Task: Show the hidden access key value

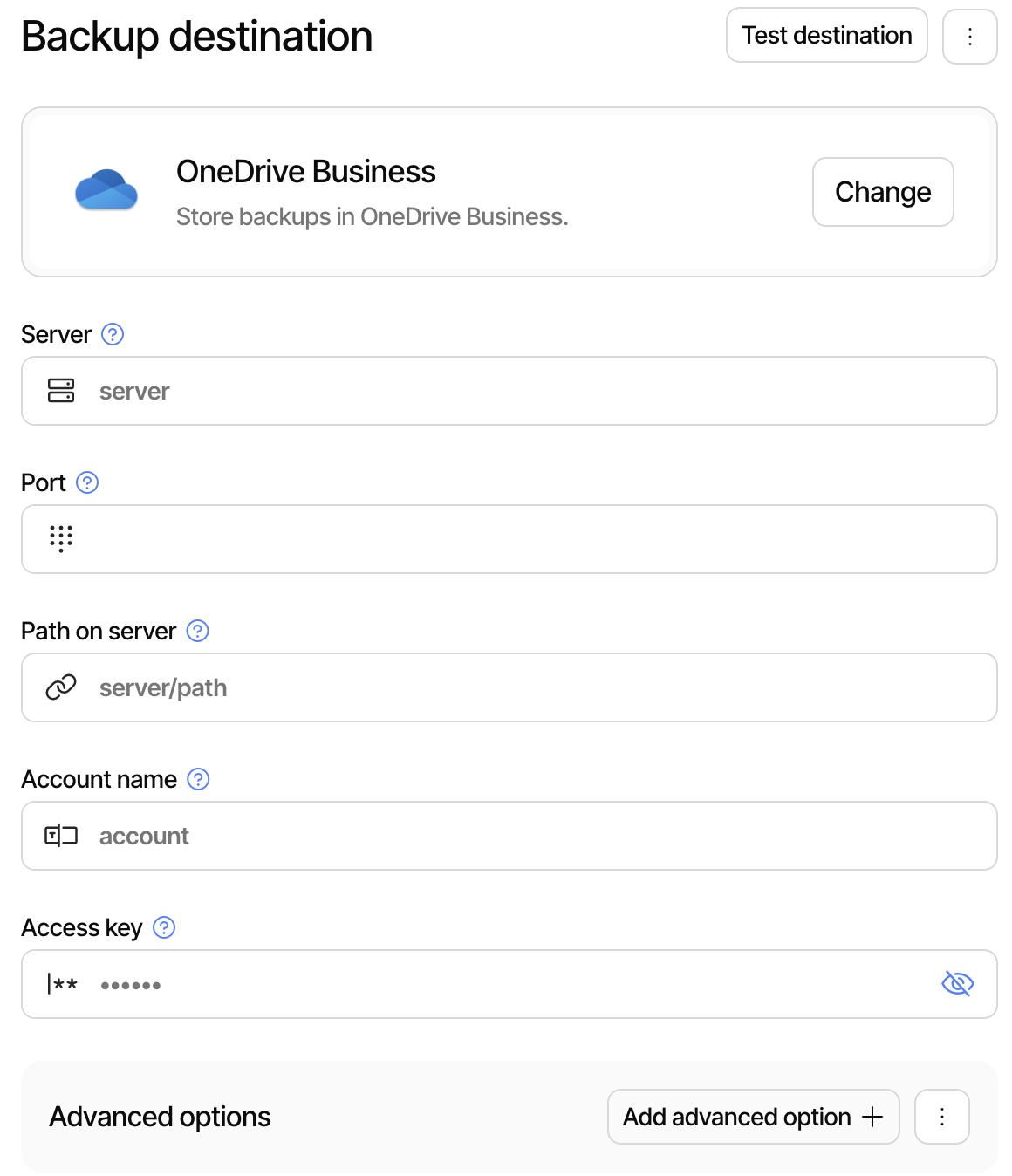Action: (x=957, y=984)
